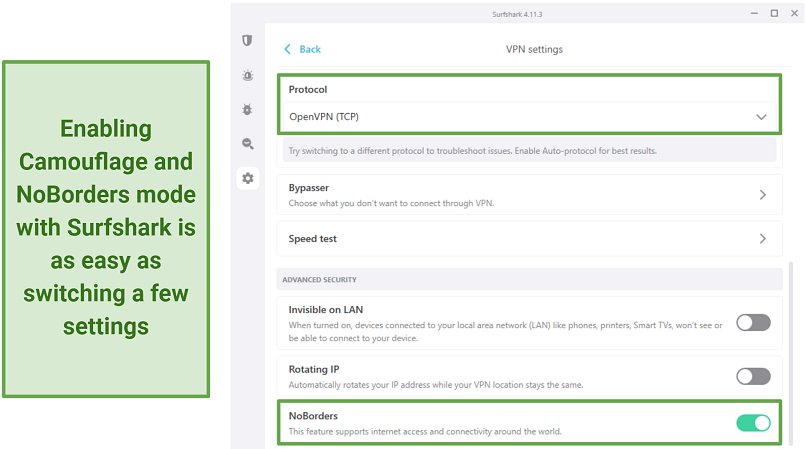The height and width of the screenshot is (449, 806).
Task: Go Back to previous settings page
Action: point(310,49)
